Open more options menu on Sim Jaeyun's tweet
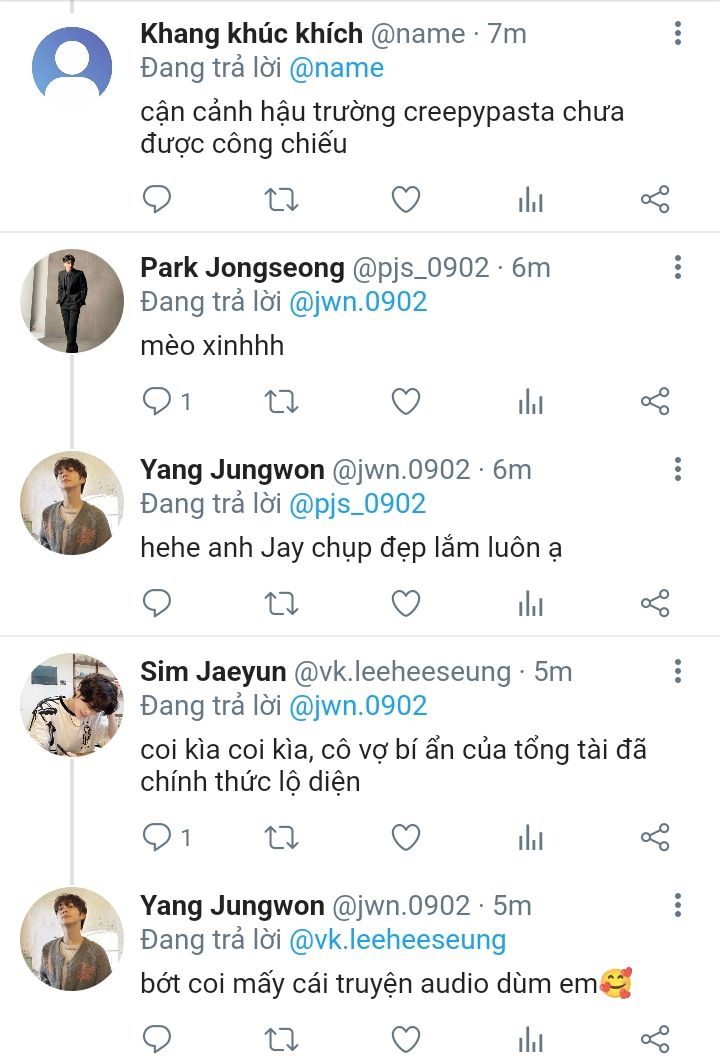Image resolution: width=720 pixels, height=1058 pixels. coord(678,671)
